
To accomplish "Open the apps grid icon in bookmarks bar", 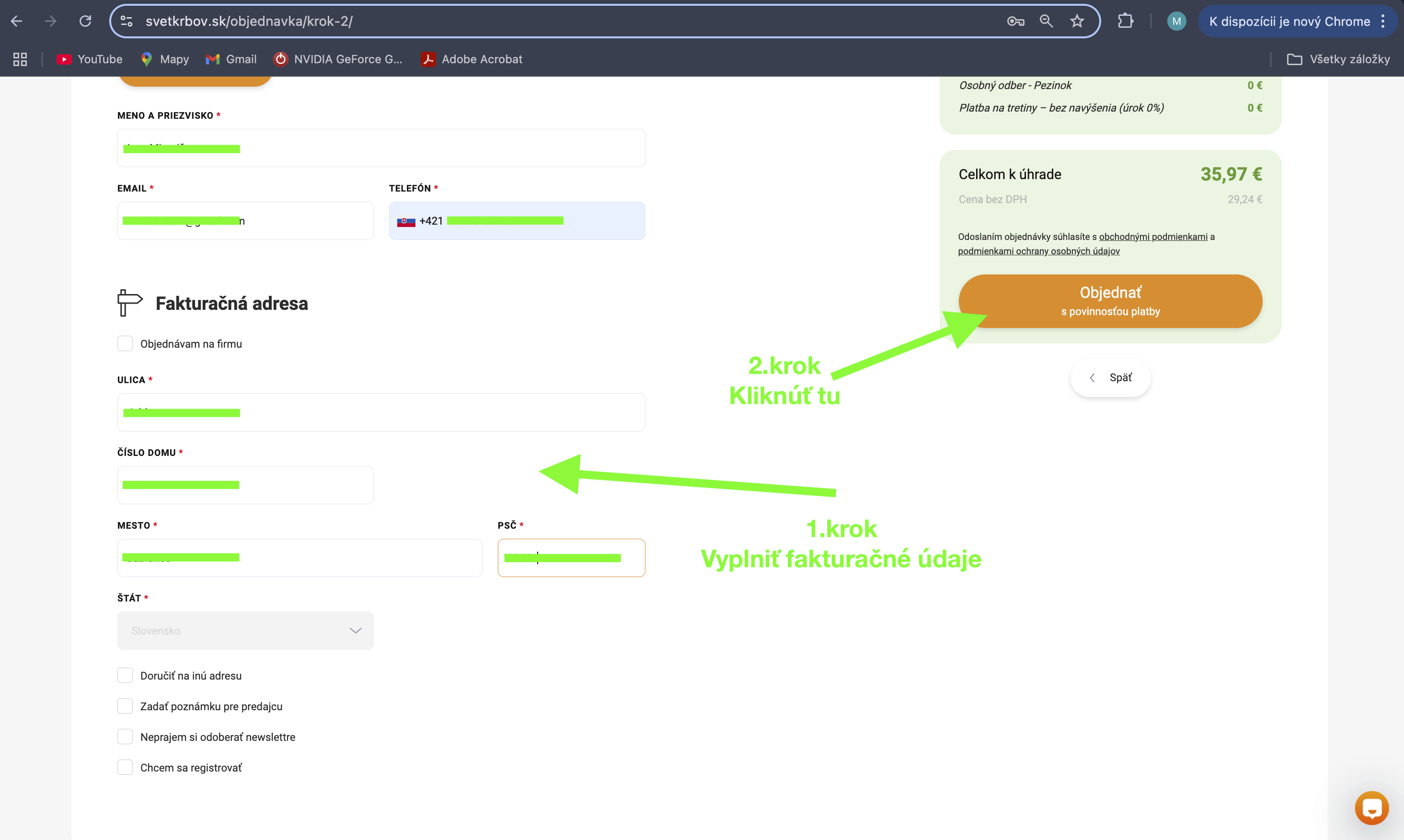I will [20, 59].
